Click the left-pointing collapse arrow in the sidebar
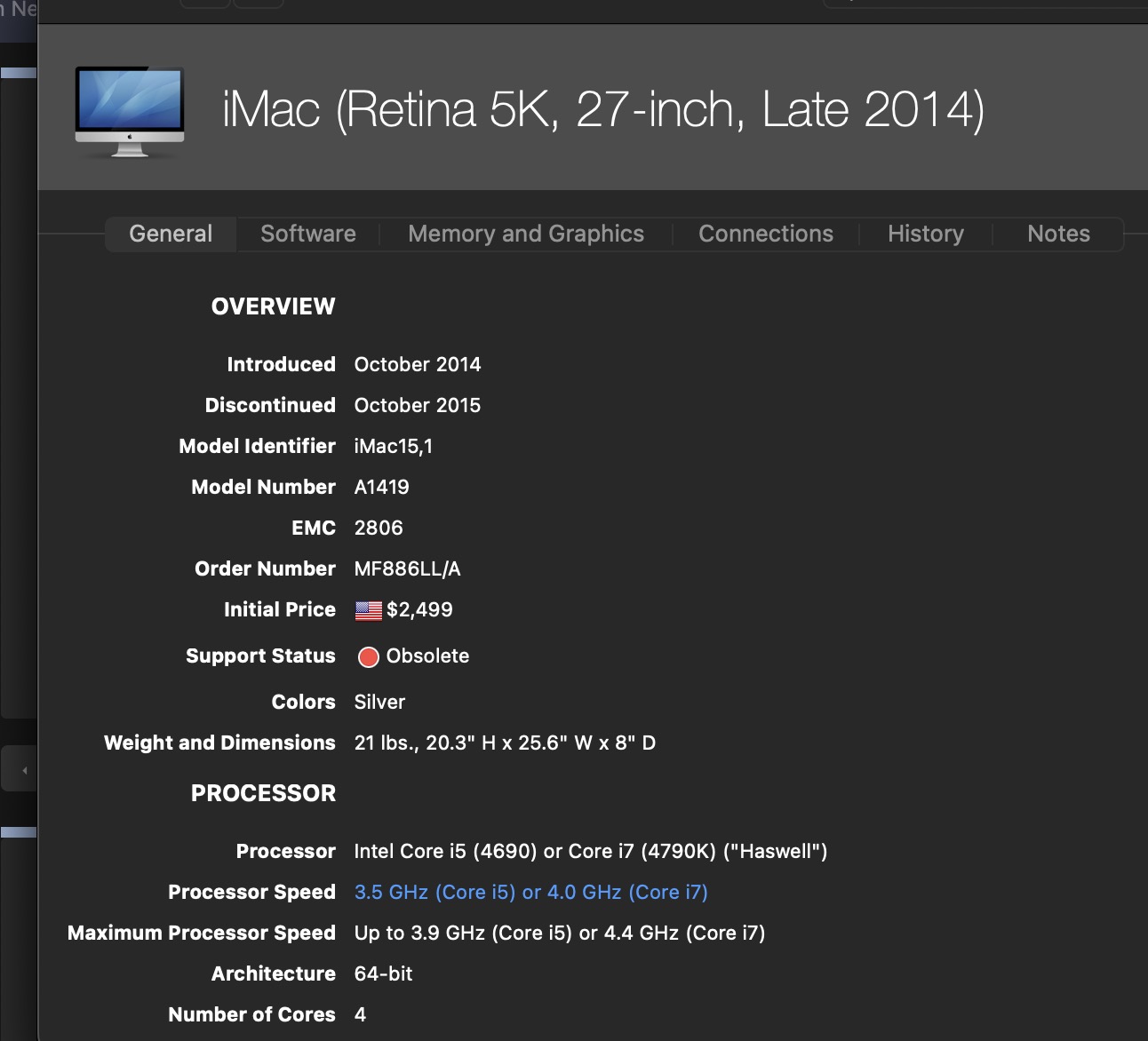The width and height of the screenshot is (1148, 1041). pos(24,770)
